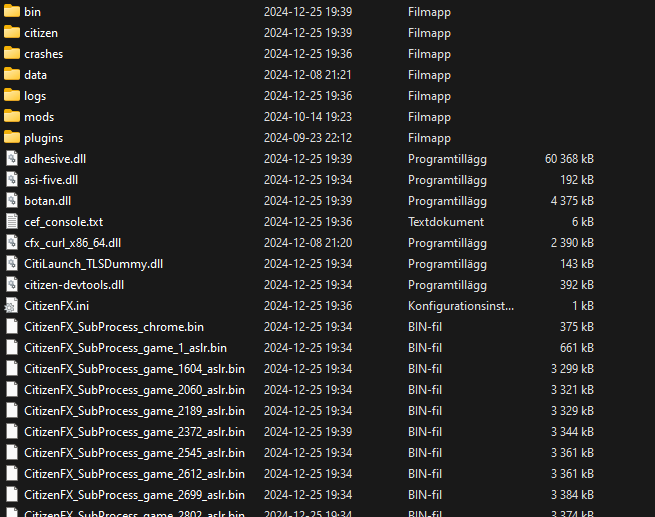Click the file name CitizenFX.ini
The height and width of the screenshot is (517, 655).
click(56, 306)
